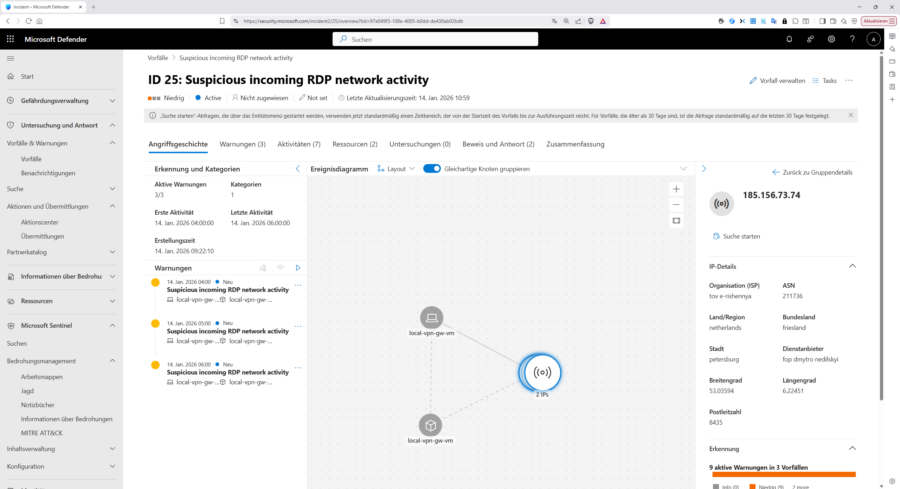This screenshot has height=489, width=900.
Task: Toggle the eye icon in Warnungen header
Action: click(280, 268)
